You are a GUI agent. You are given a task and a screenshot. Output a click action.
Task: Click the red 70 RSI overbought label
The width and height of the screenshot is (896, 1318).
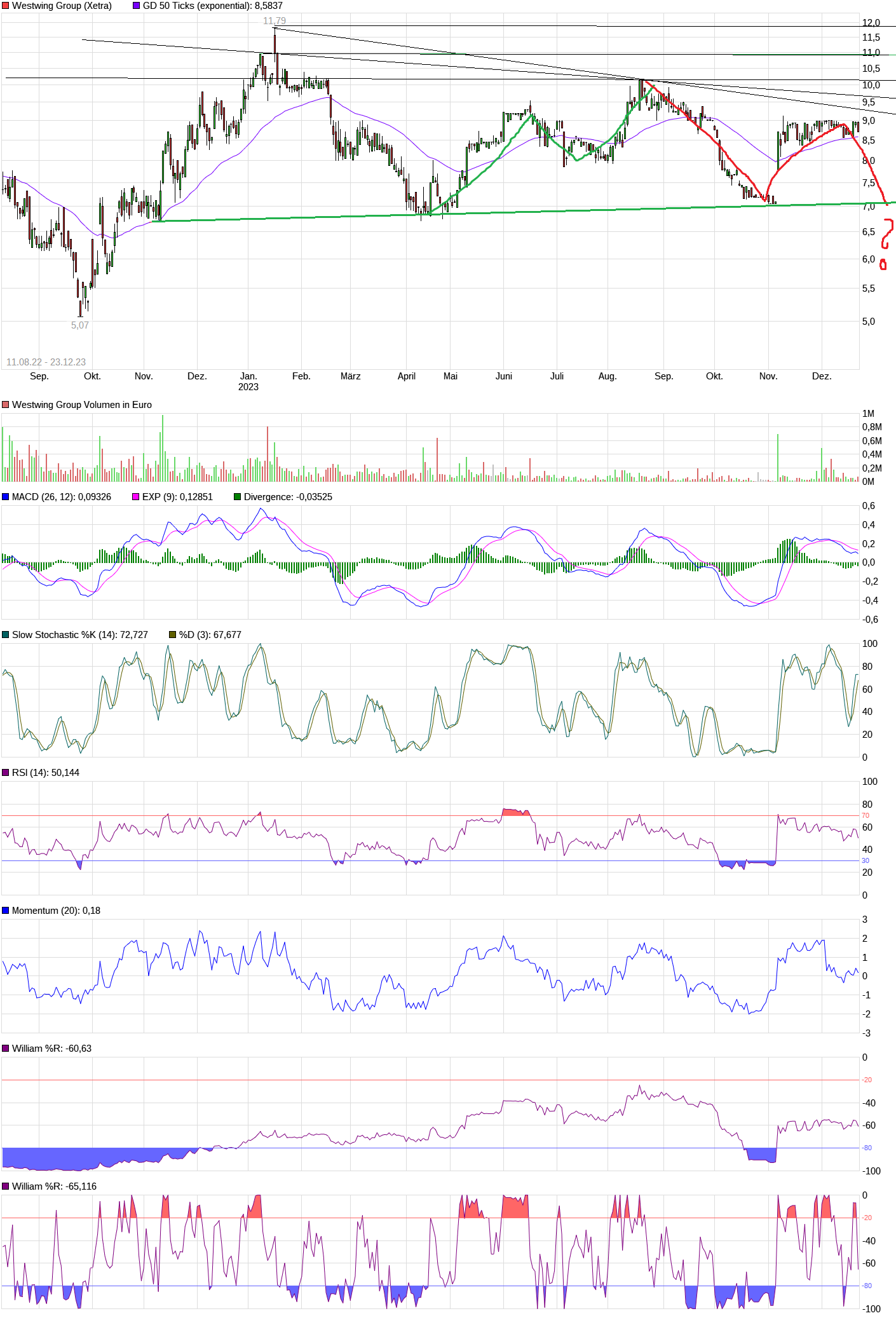(x=865, y=815)
